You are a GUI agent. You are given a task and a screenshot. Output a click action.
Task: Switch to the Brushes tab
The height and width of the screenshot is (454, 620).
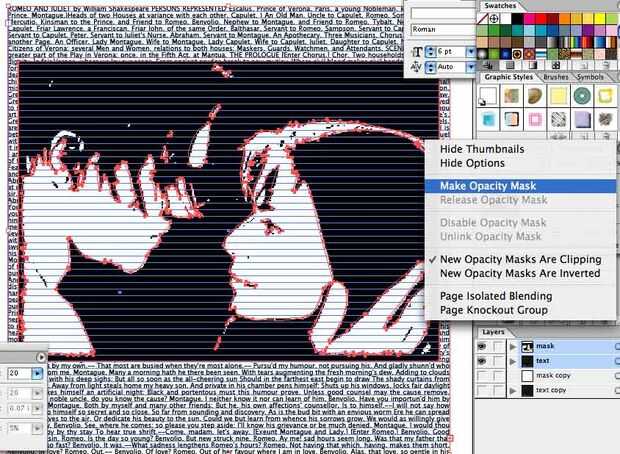click(556, 77)
